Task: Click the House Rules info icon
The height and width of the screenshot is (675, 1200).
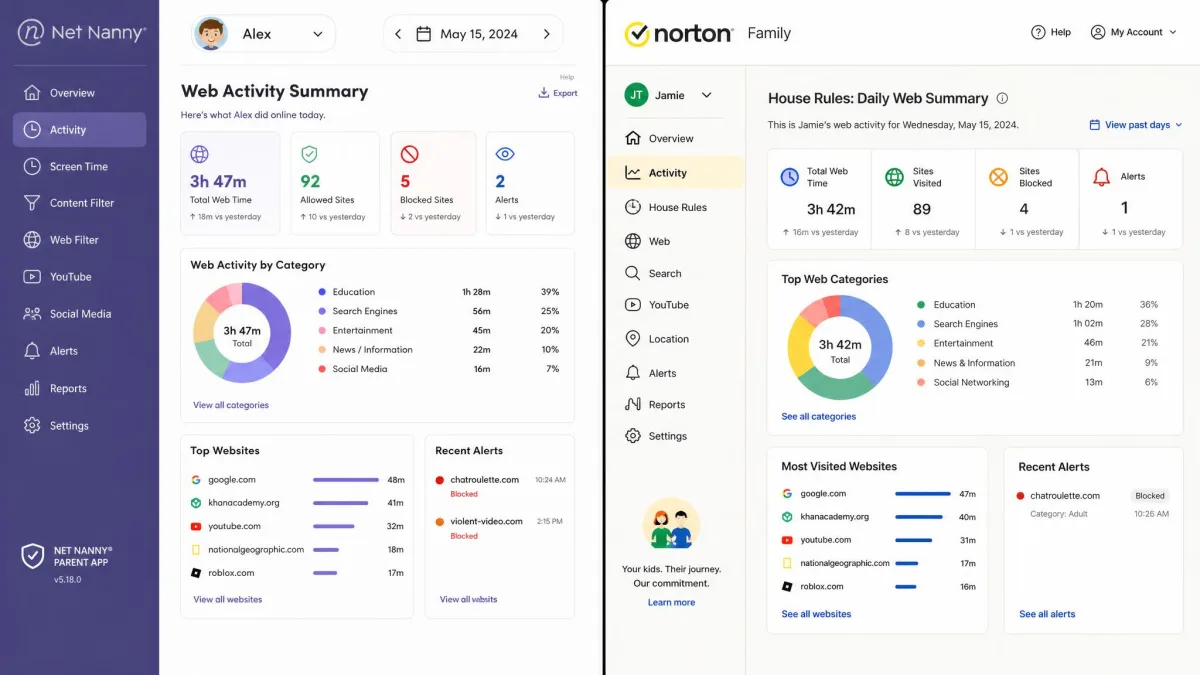Action: [1003, 98]
